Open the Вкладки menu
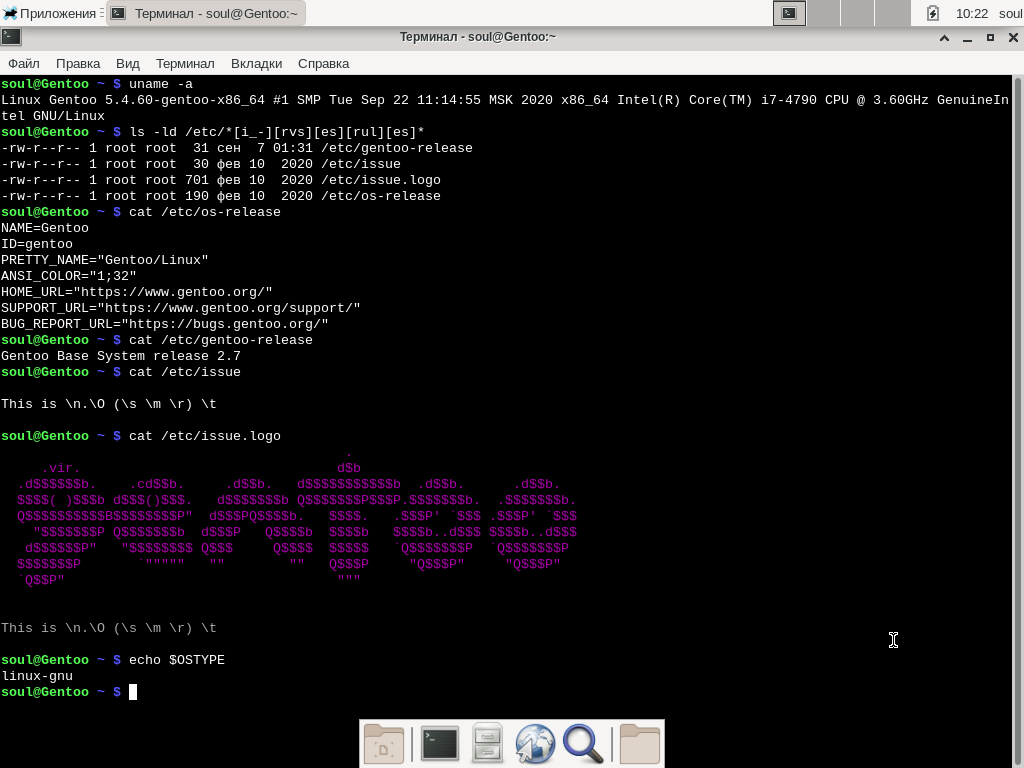The width and height of the screenshot is (1024, 768). [256, 63]
